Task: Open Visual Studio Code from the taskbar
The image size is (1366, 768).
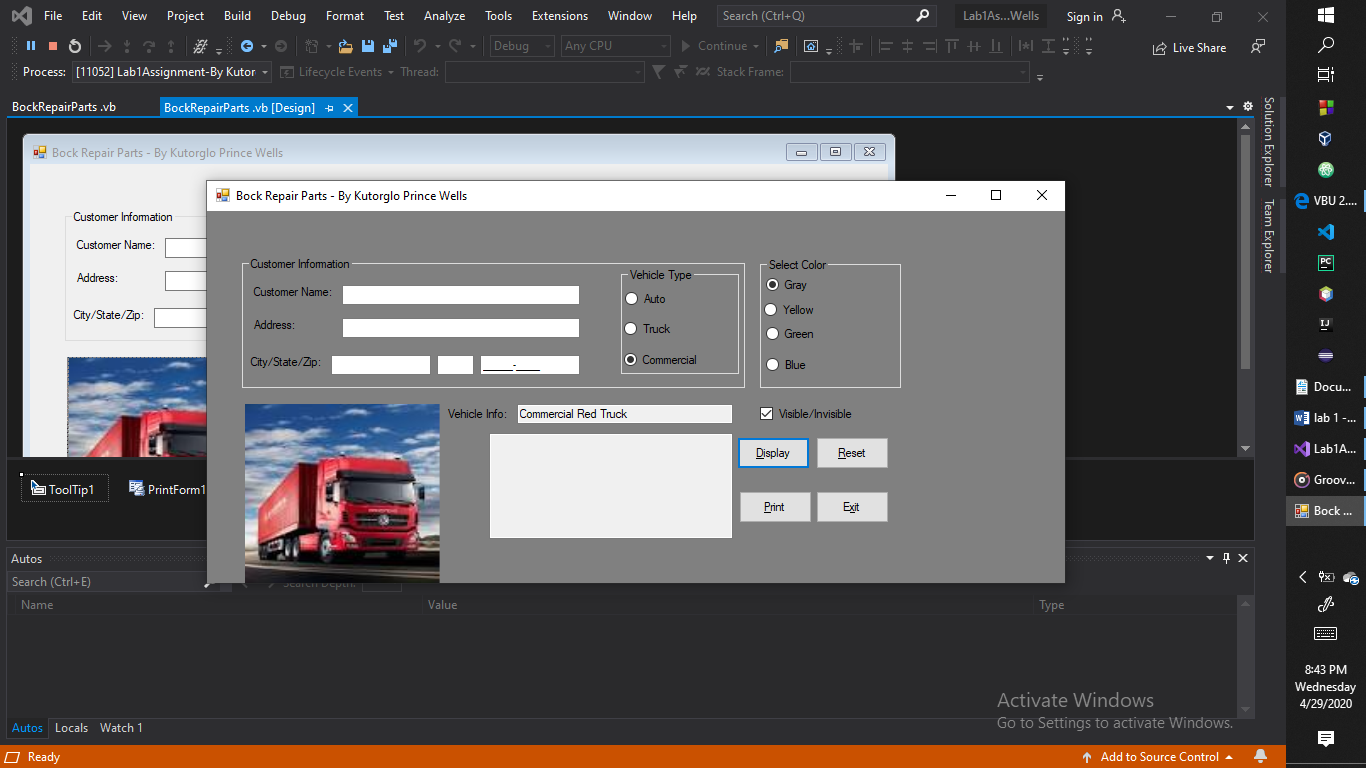Action: 1325,232
